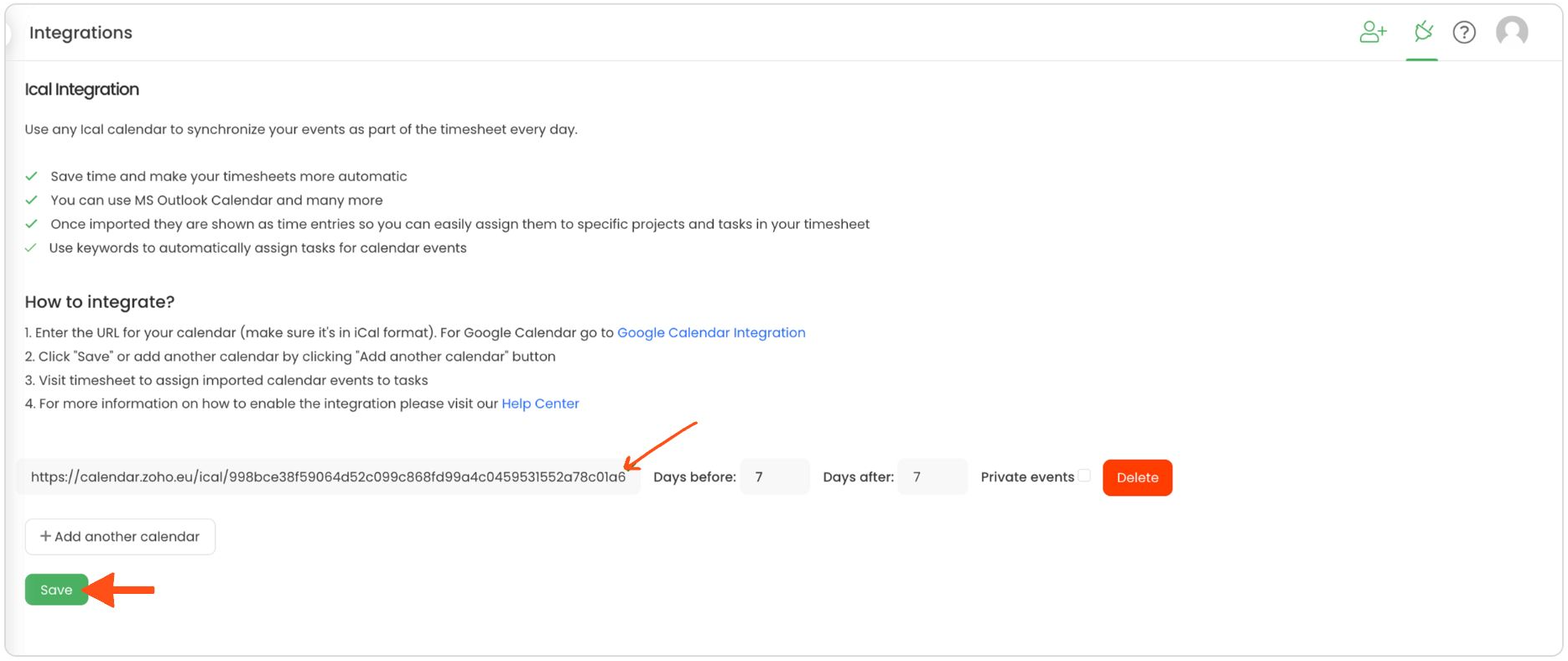Toggle the Private events checkbox
Viewport: 1568px width, 661px height.
pos(1084,476)
